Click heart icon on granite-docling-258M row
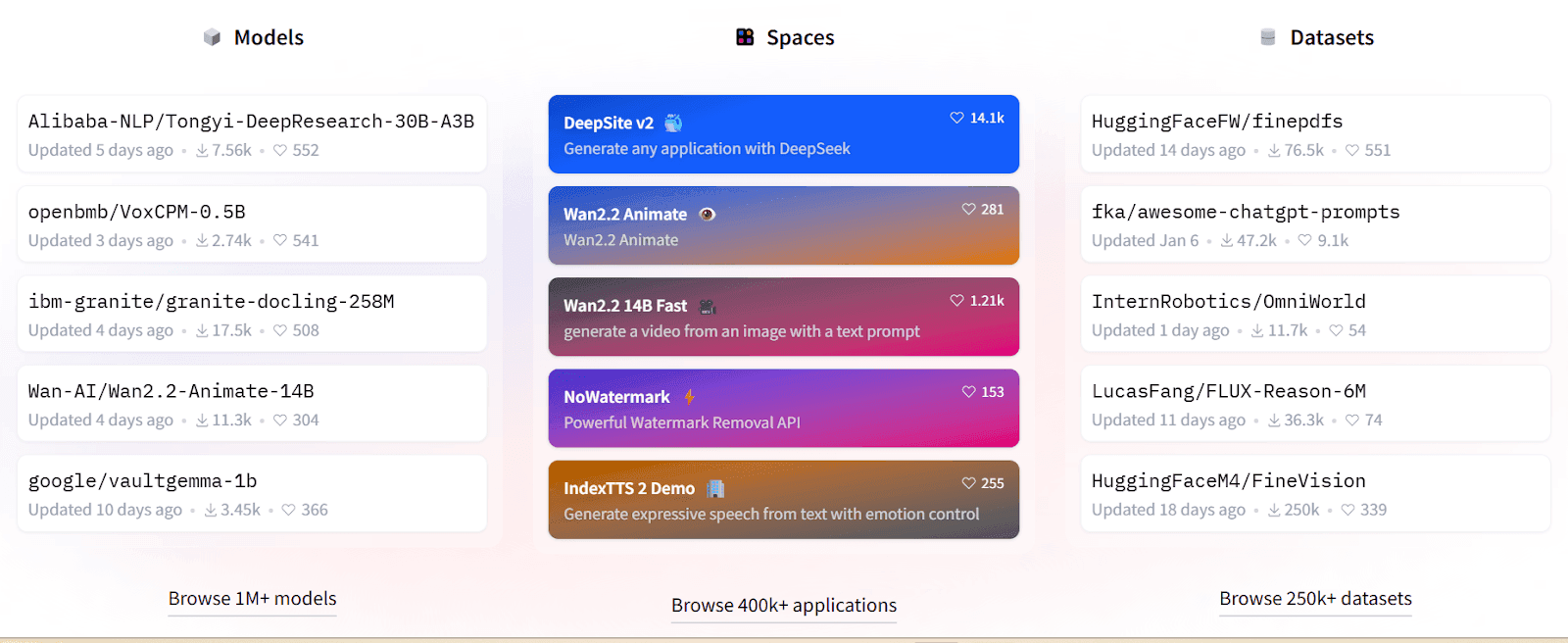Screen dimensions: 1568x643 pos(280,330)
